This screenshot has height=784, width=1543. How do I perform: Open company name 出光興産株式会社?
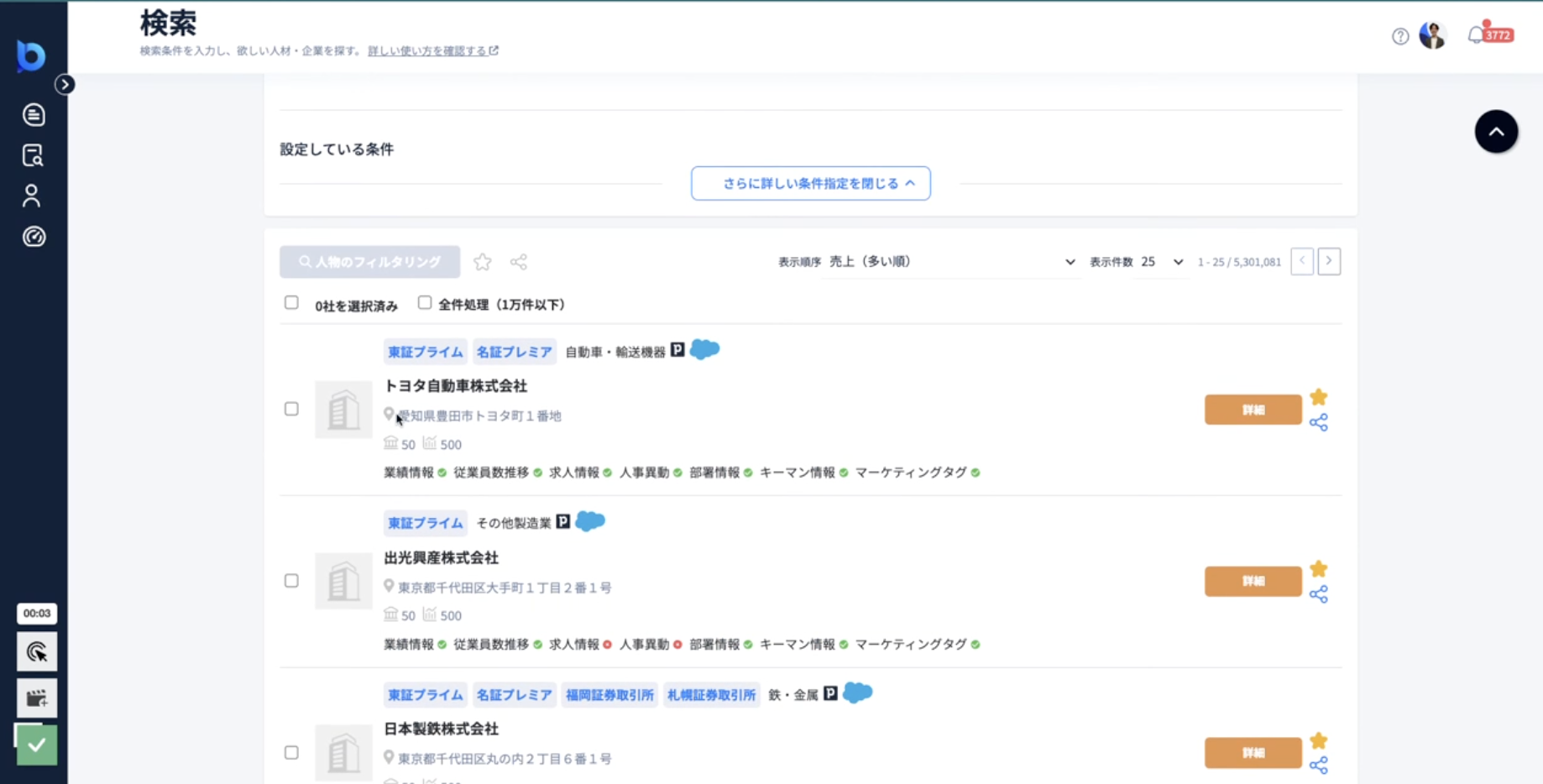442,558
